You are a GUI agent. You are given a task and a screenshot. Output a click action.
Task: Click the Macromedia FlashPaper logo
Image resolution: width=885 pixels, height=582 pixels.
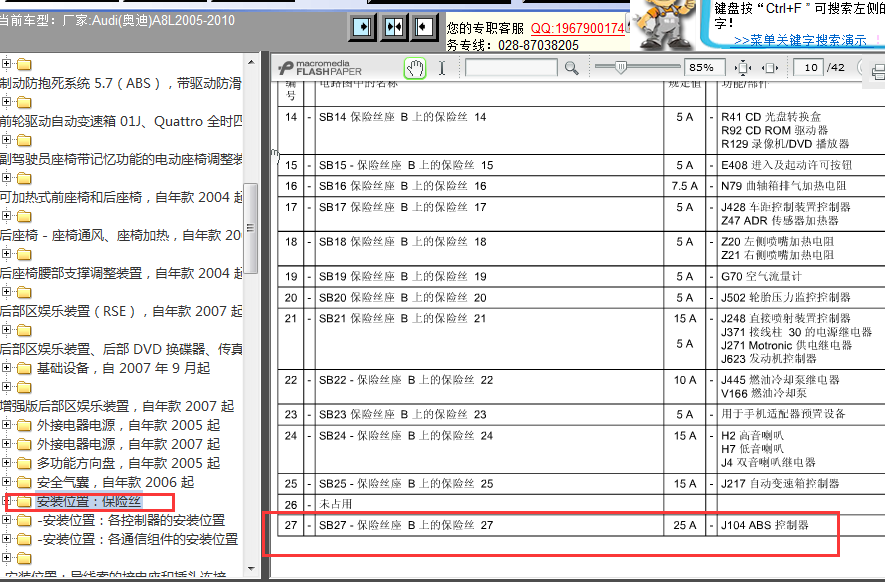[320, 68]
